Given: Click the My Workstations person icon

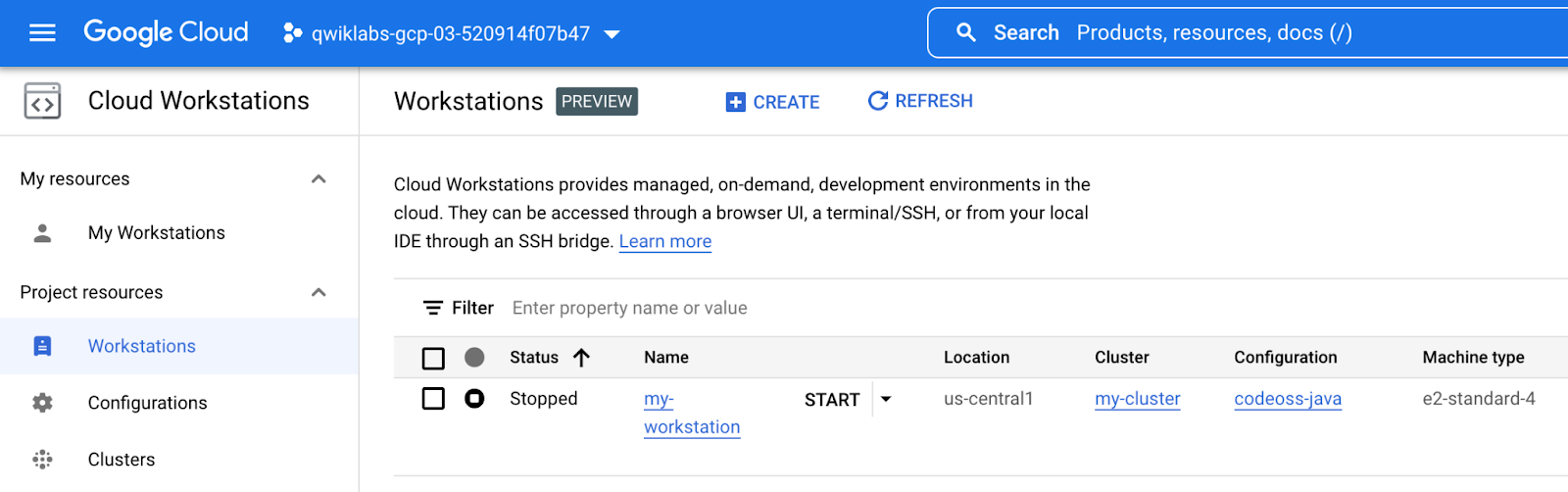Looking at the screenshot, I should click(42, 233).
